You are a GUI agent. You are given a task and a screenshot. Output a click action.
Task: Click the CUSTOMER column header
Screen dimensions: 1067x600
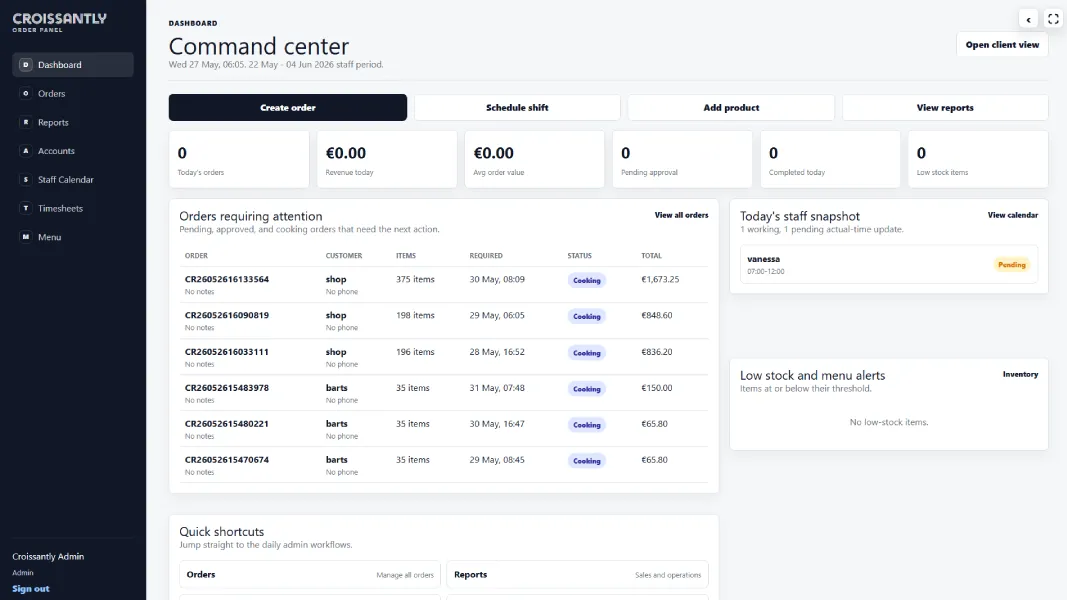(344, 256)
